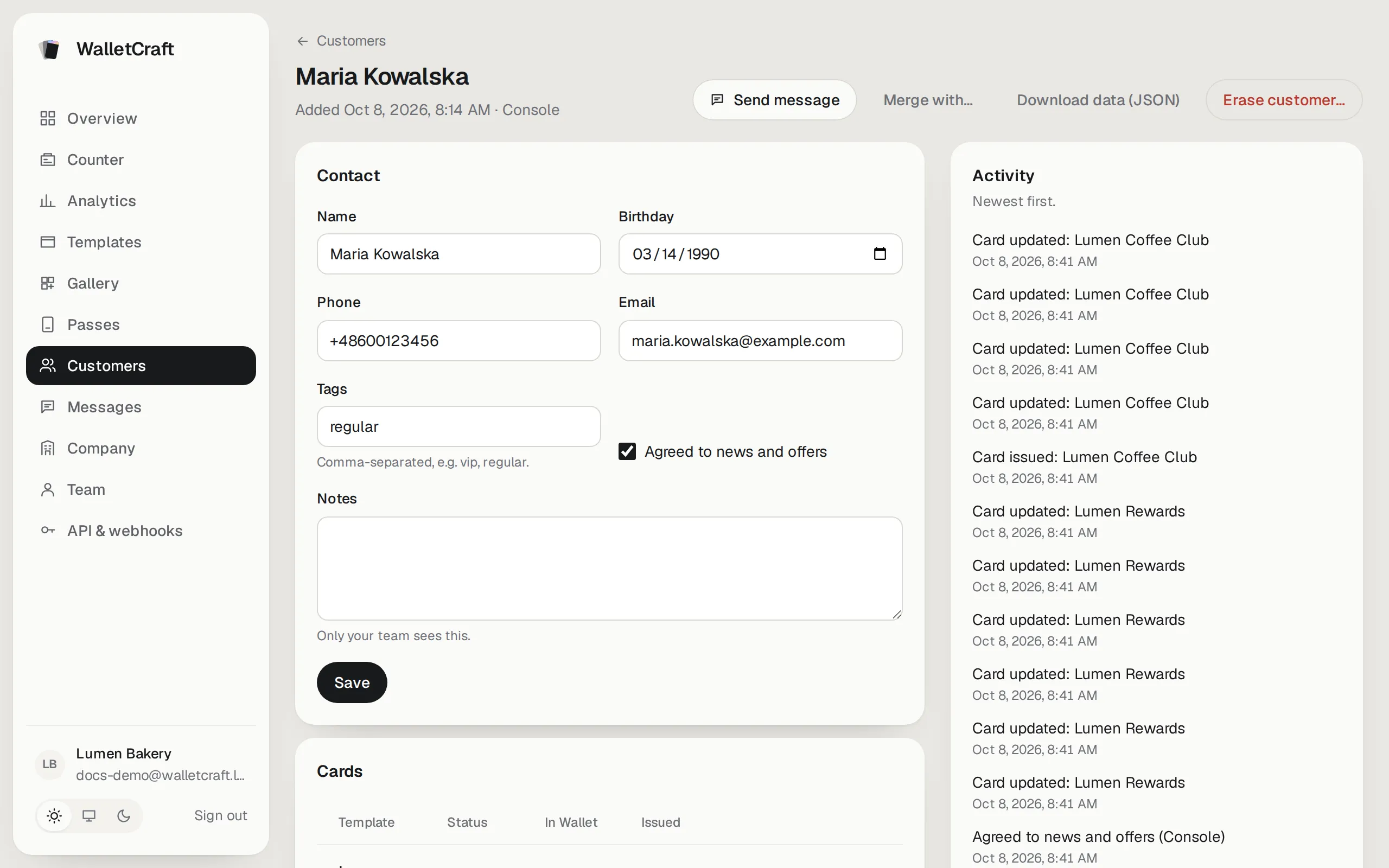
Task: Click into the Name input field
Action: 458,254
